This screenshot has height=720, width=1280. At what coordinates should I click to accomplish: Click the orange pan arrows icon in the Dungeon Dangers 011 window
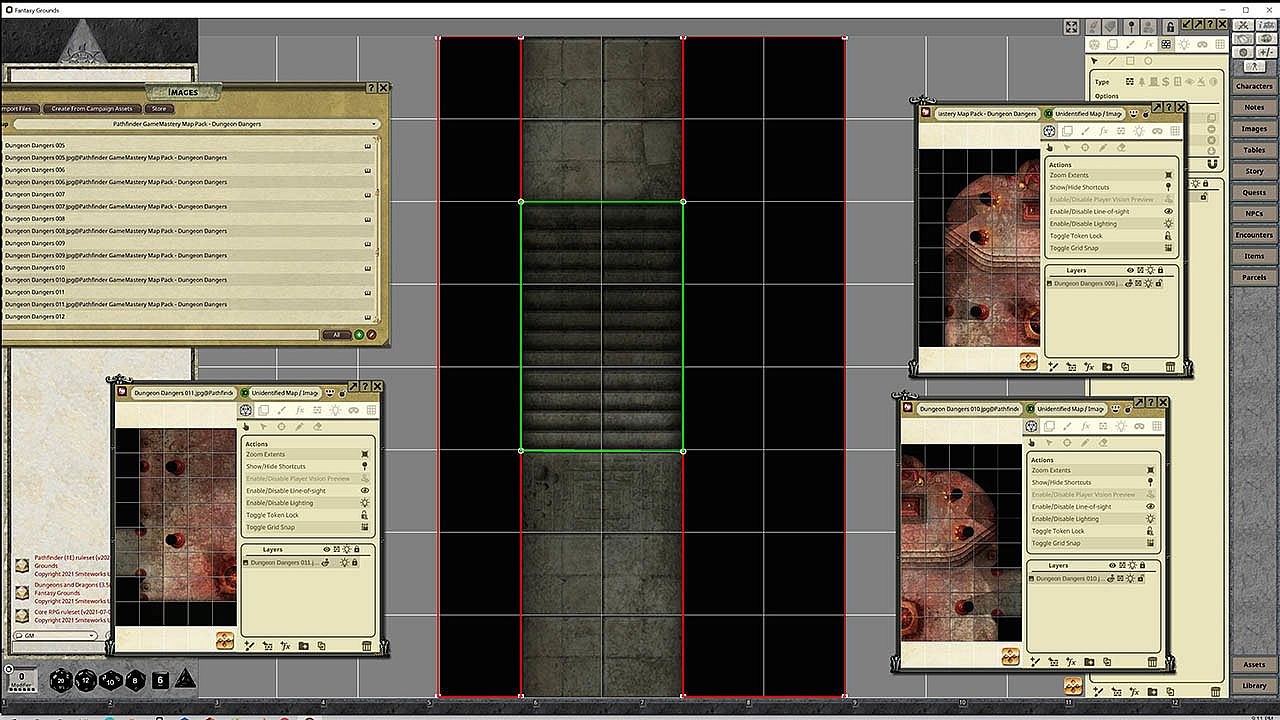(225, 641)
